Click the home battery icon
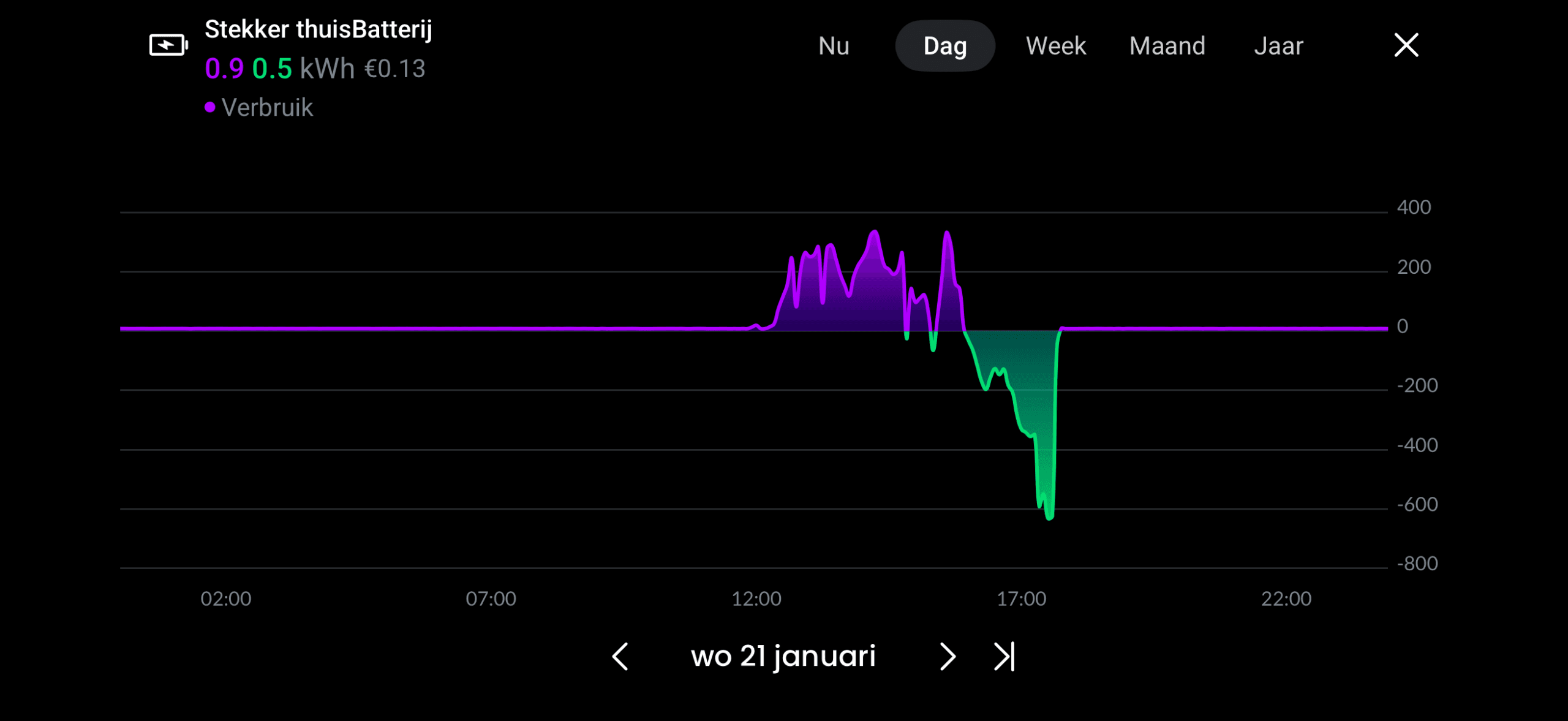Screen dimensions: 1568x721 168,45
